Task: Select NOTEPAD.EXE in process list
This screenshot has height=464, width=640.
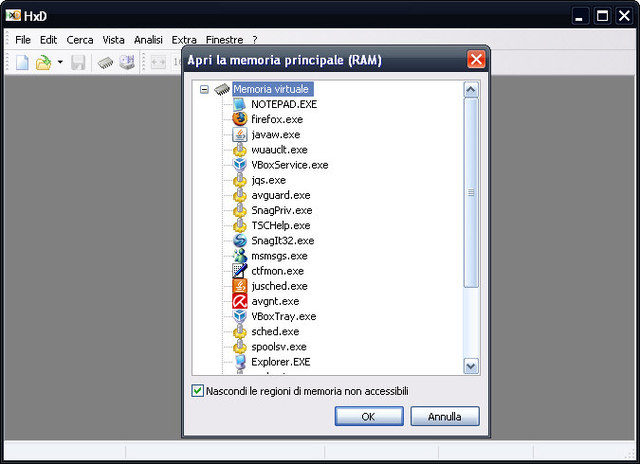Action: 284,104
